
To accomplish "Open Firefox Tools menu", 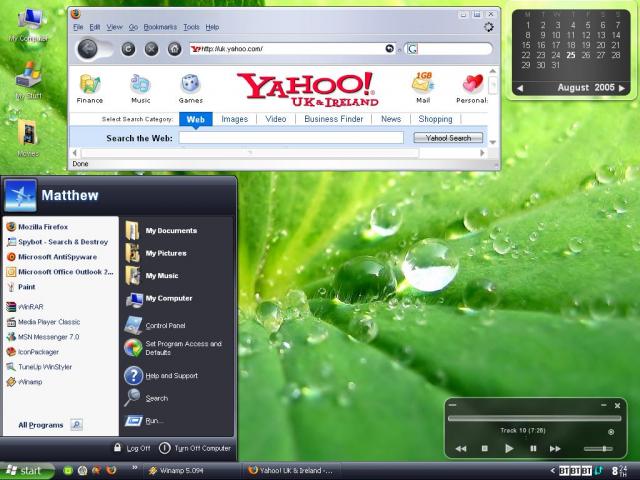I will (x=191, y=27).
